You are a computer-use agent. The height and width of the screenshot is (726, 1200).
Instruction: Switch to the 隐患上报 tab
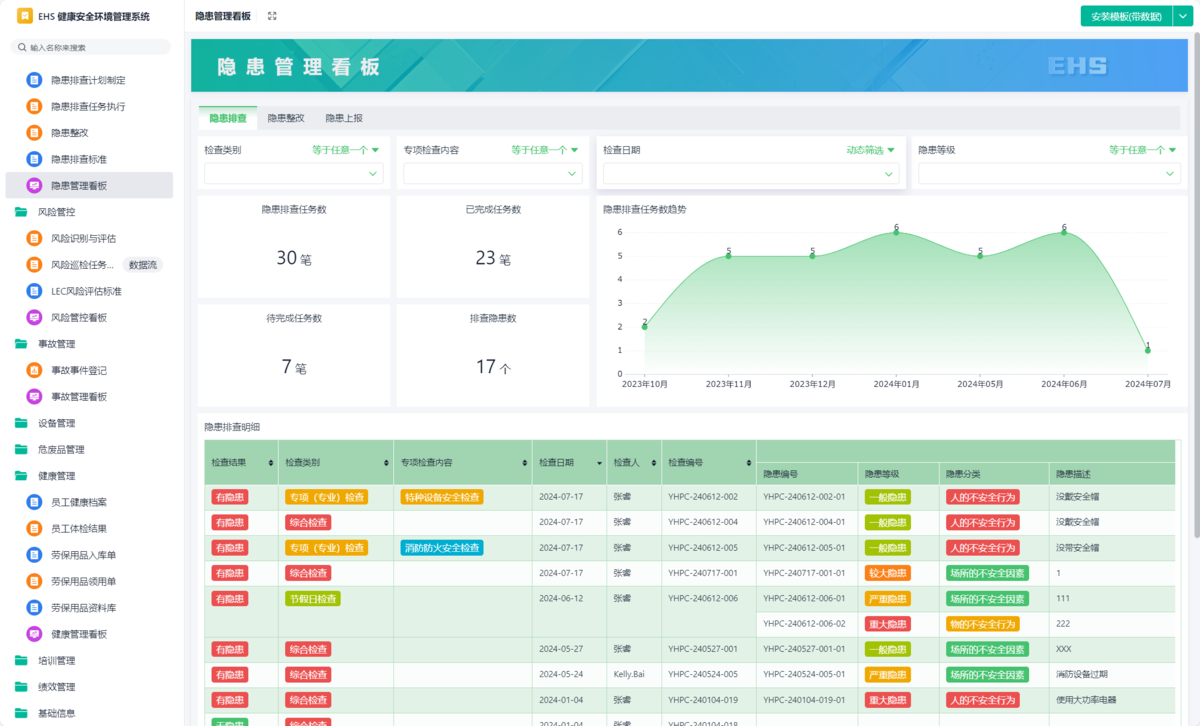click(344, 118)
